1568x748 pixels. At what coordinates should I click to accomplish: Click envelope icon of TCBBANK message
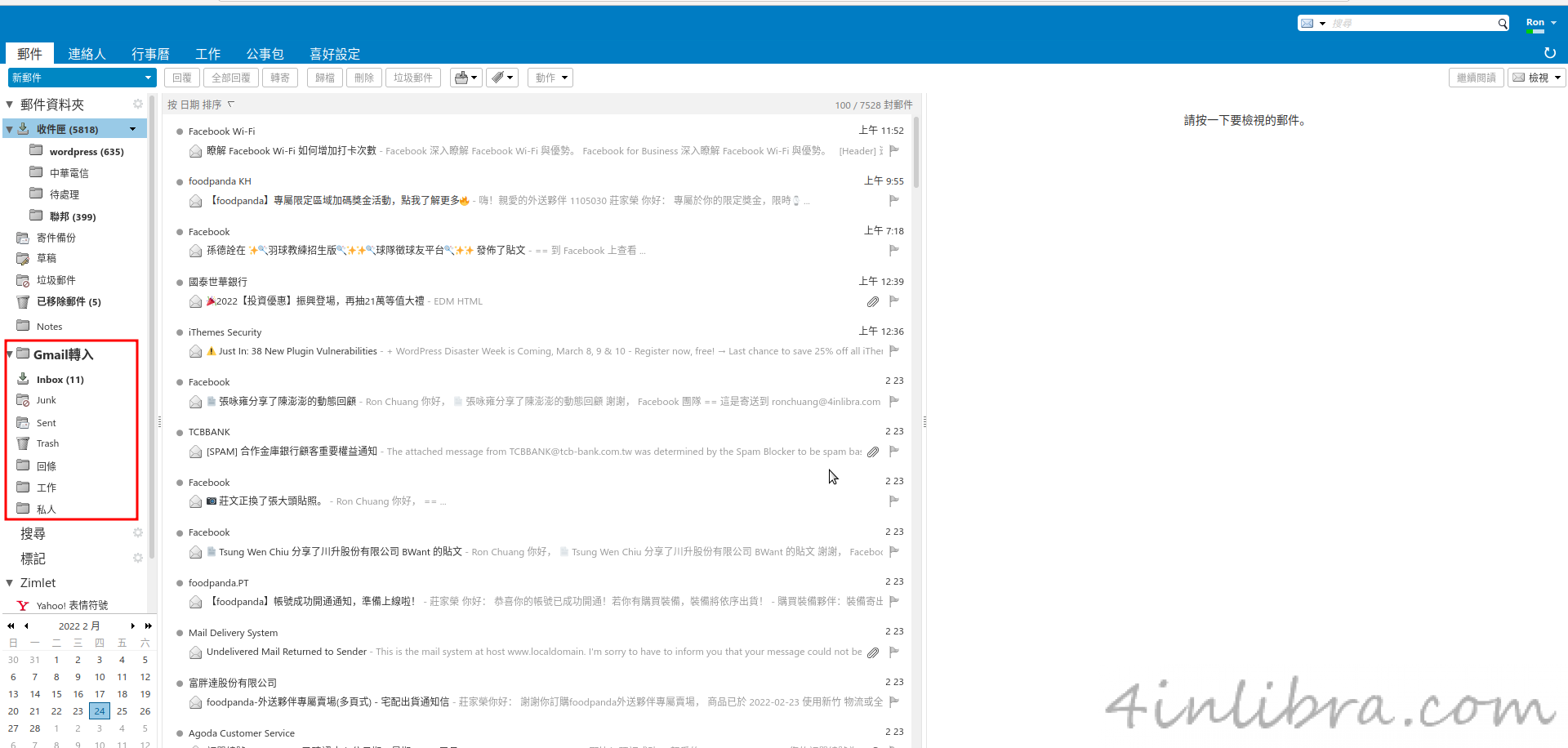pyautogui.click(x=195, y=452)
